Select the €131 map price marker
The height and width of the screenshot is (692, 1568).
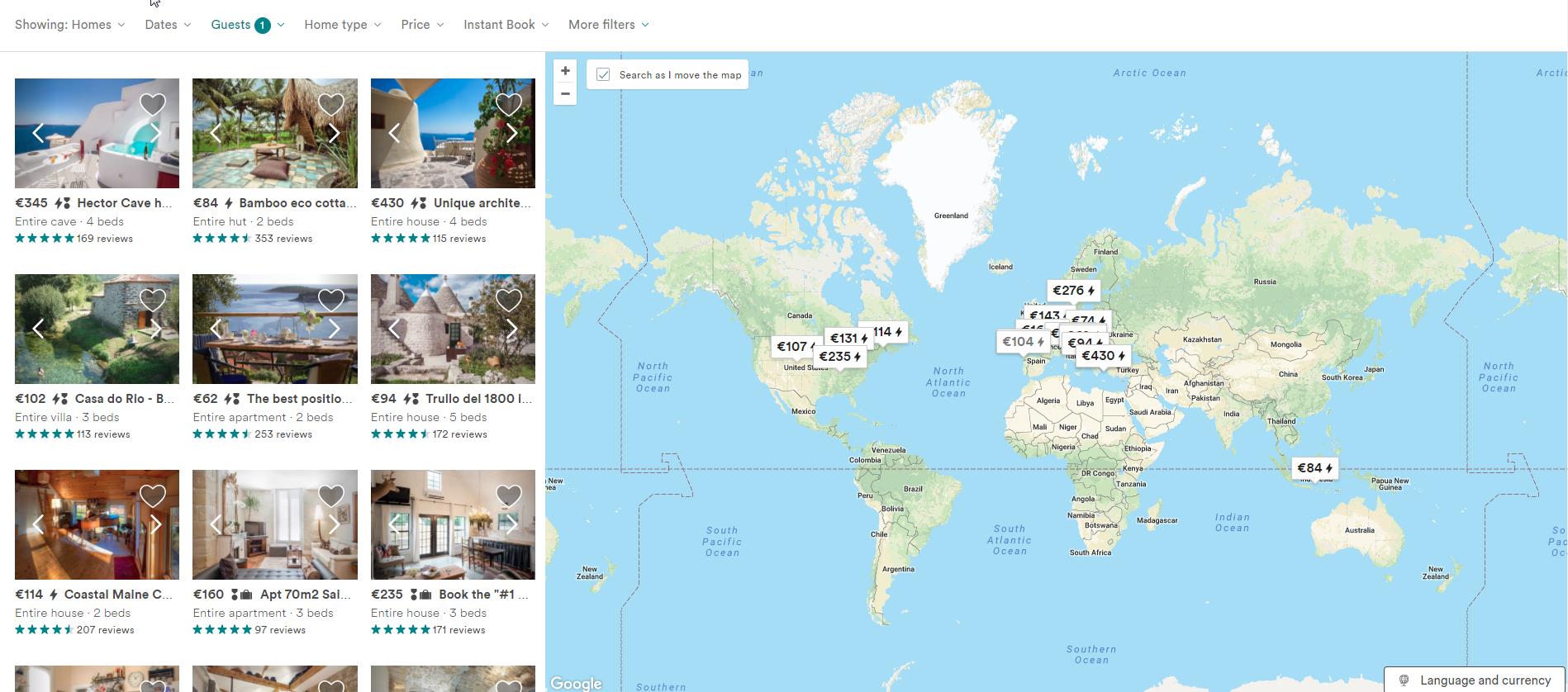coord(848,339)
